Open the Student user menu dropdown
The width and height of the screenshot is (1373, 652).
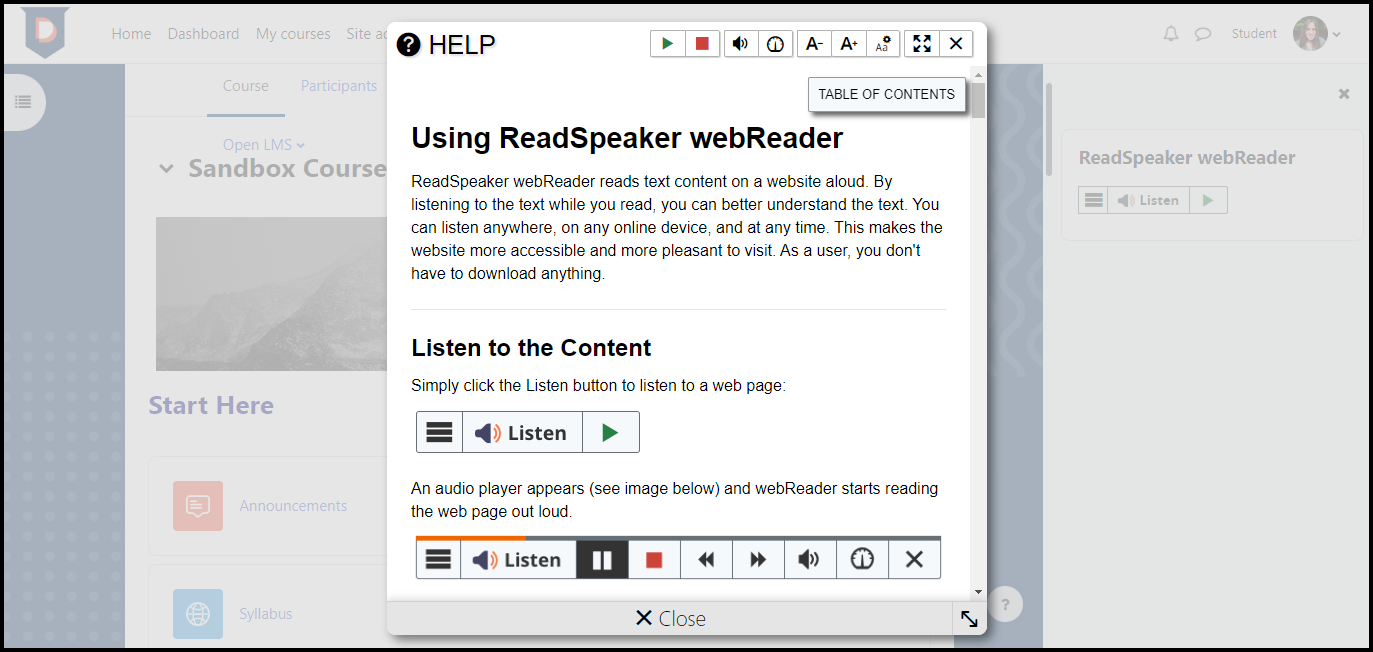pyautogui.click(x=1315, y=34)
